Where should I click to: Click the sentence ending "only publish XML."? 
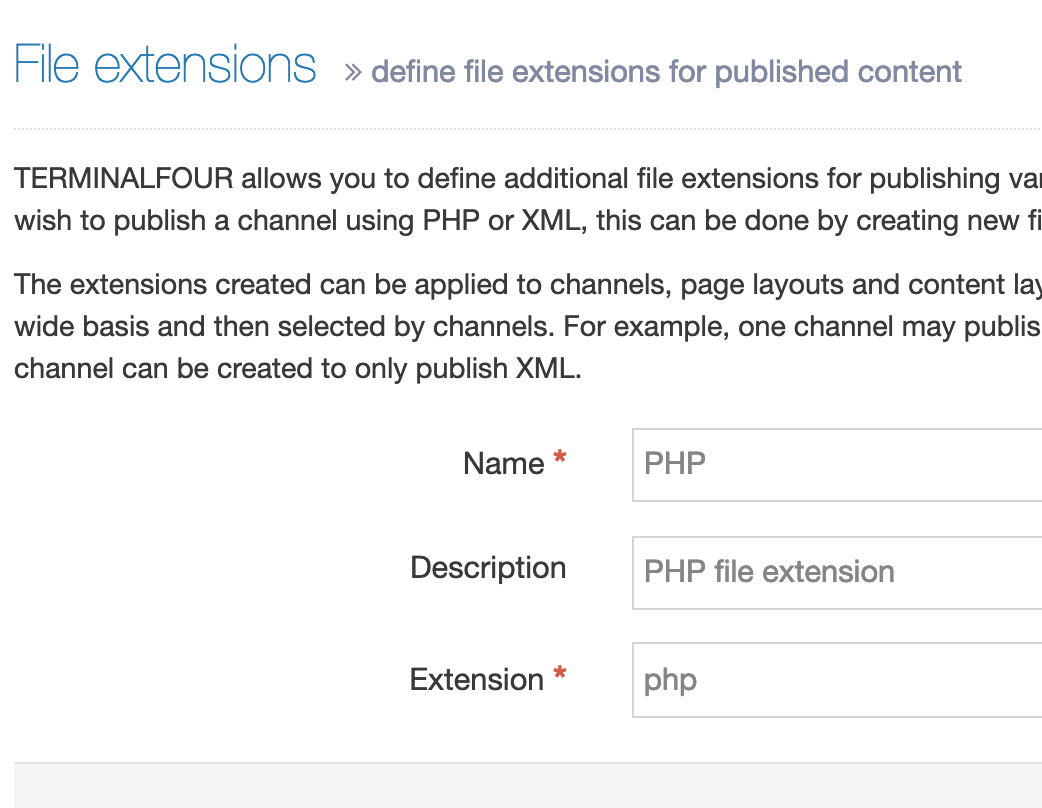point(297,369)
